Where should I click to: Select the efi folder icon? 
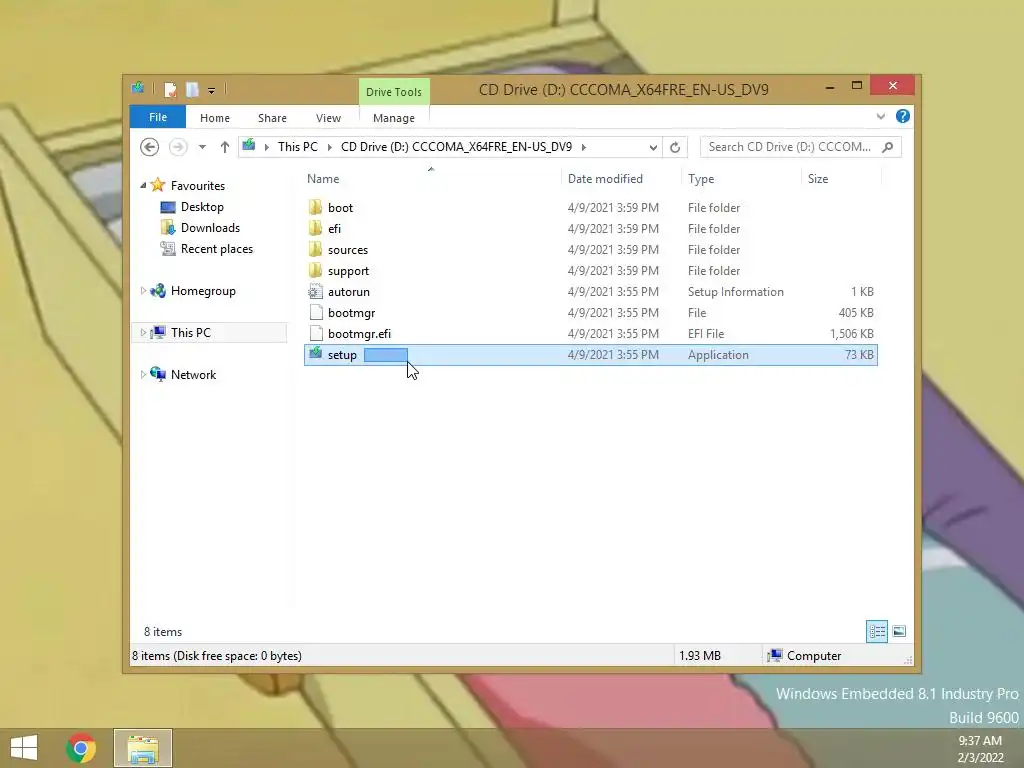click(315, 229)
